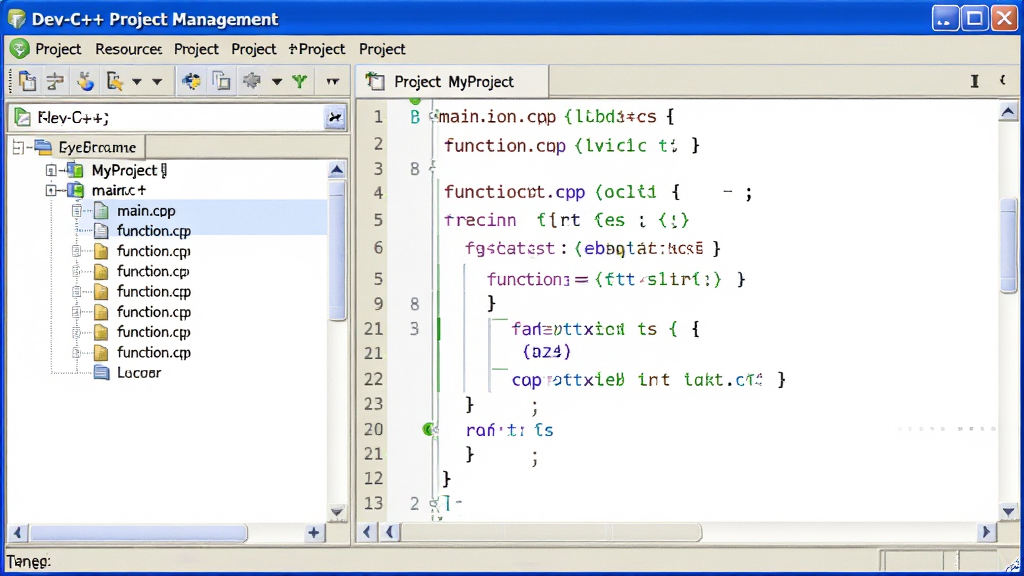Open the last Project menu in the menu bar

pyautogui.click(x=382, y=49)
